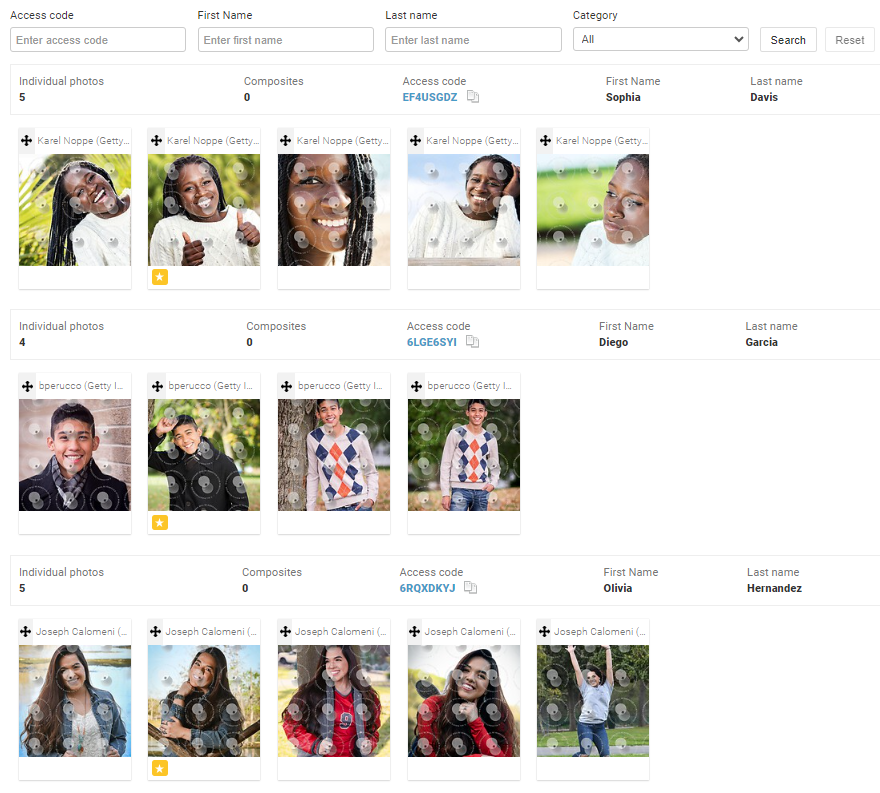Click move handle on Sophia's first photo

(x=26, y=140)
